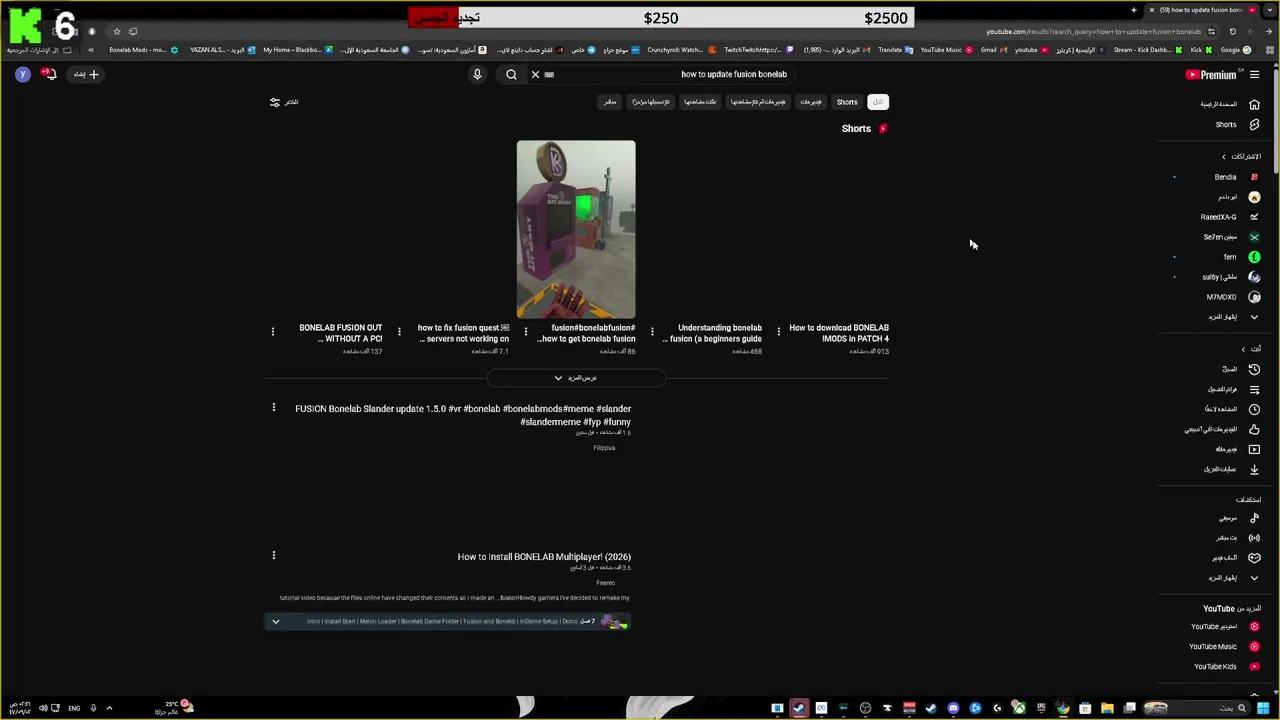Open the RaeedXA-G channel subscription
Viewport: 1280px width, 720px height.
(x=1230, y=217)
